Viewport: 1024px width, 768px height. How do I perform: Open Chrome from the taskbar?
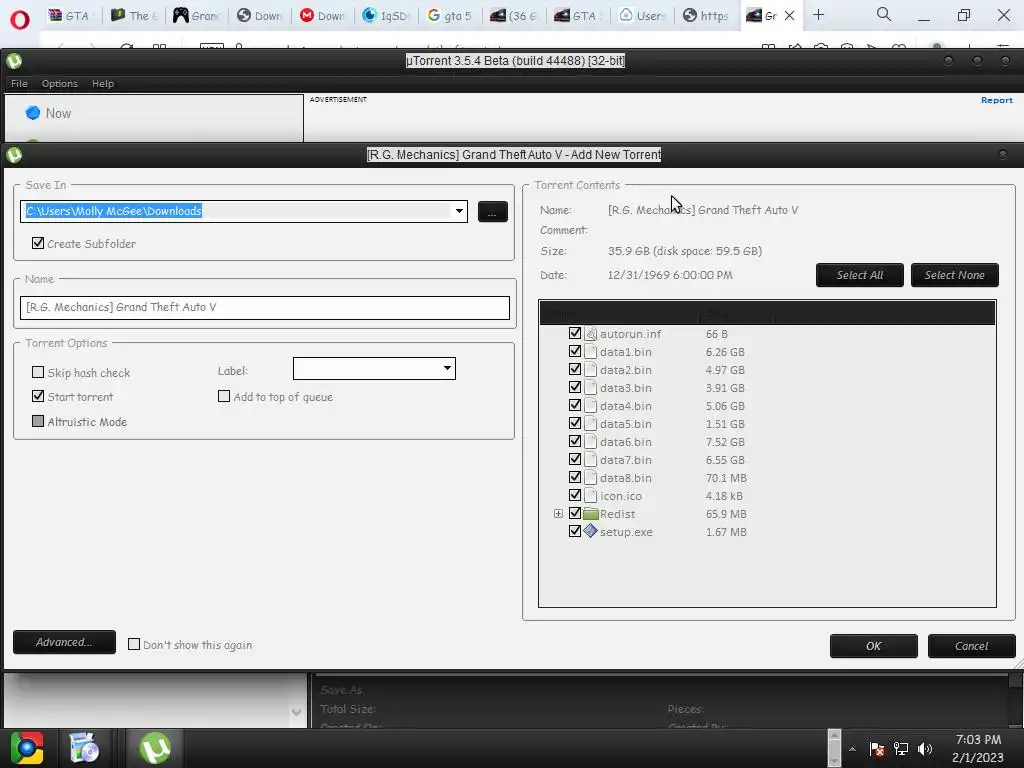point(27,748)
